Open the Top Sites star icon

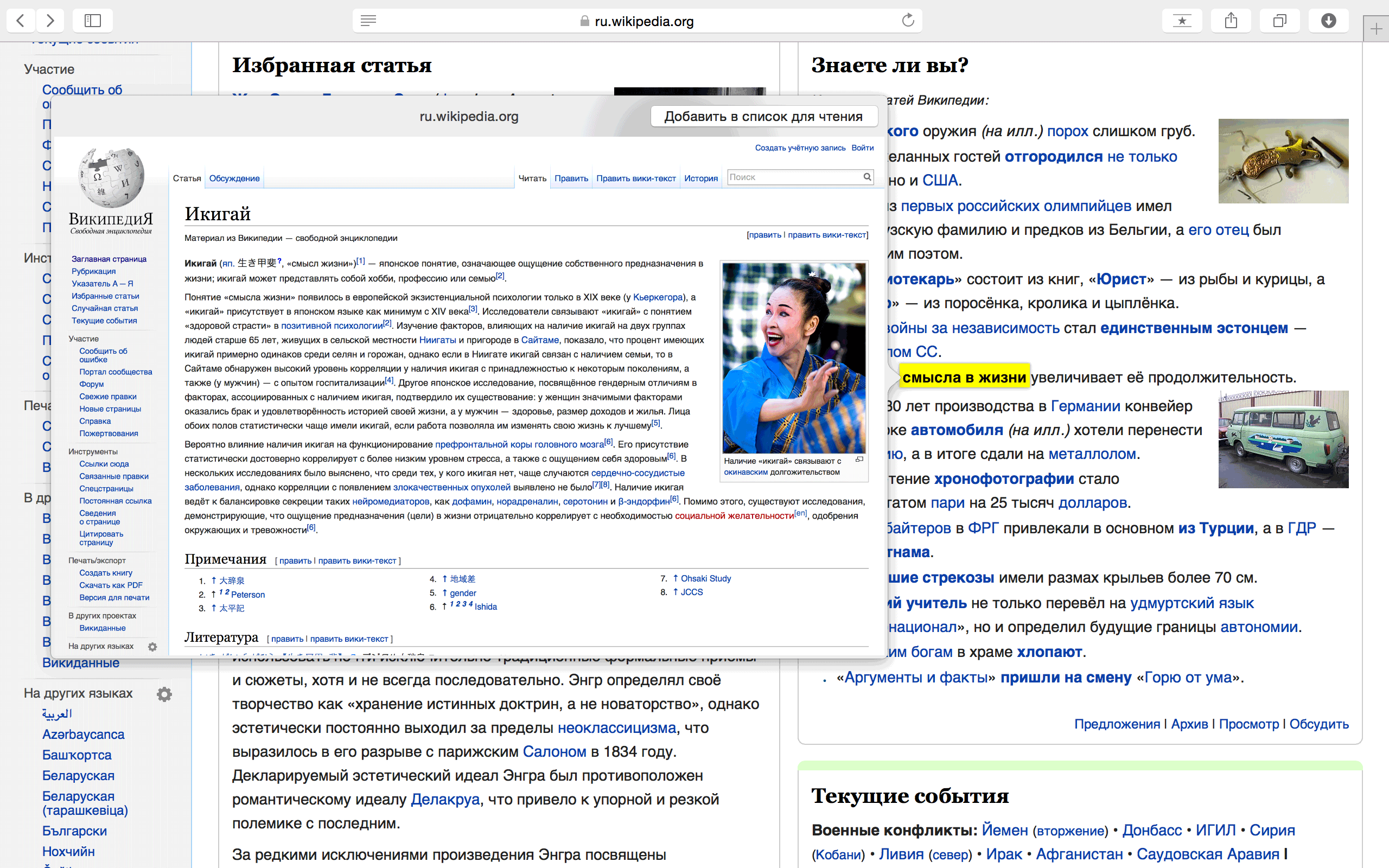coord(1182,21)
